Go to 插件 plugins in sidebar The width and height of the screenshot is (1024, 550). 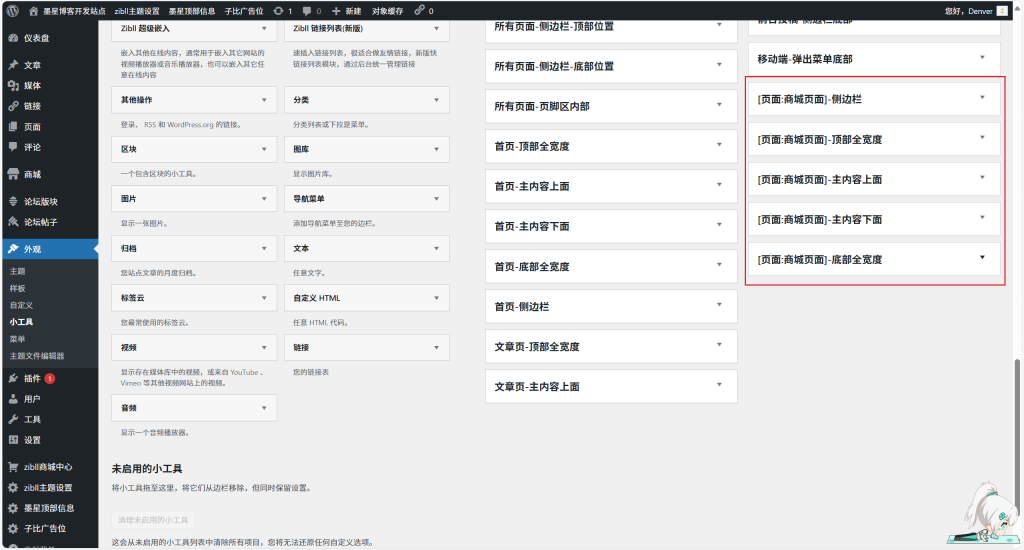pyautogui.click(x=32, y=379)
